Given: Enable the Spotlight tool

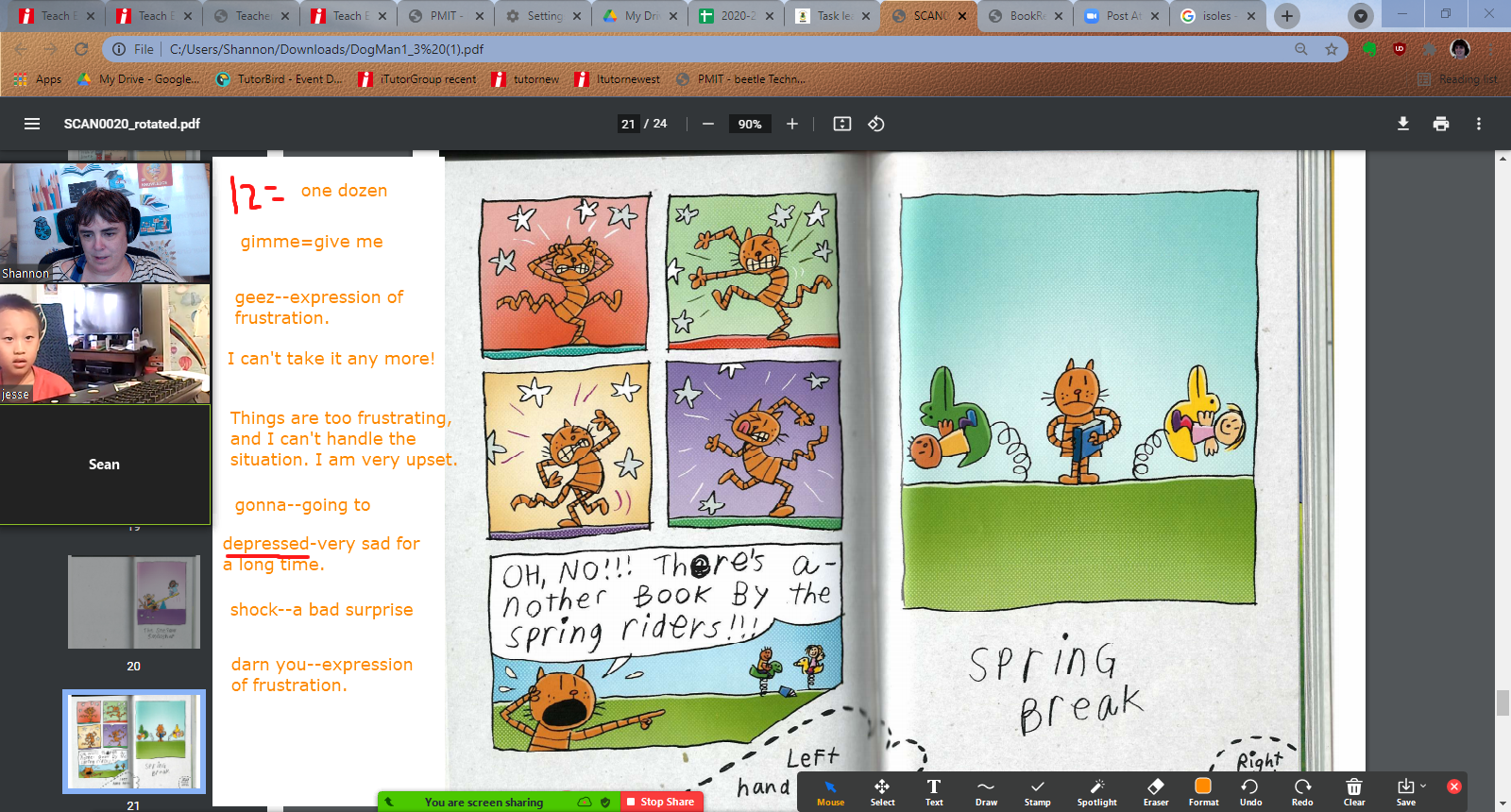Looking at the screenshot, I should click(x=1096, y=792).
